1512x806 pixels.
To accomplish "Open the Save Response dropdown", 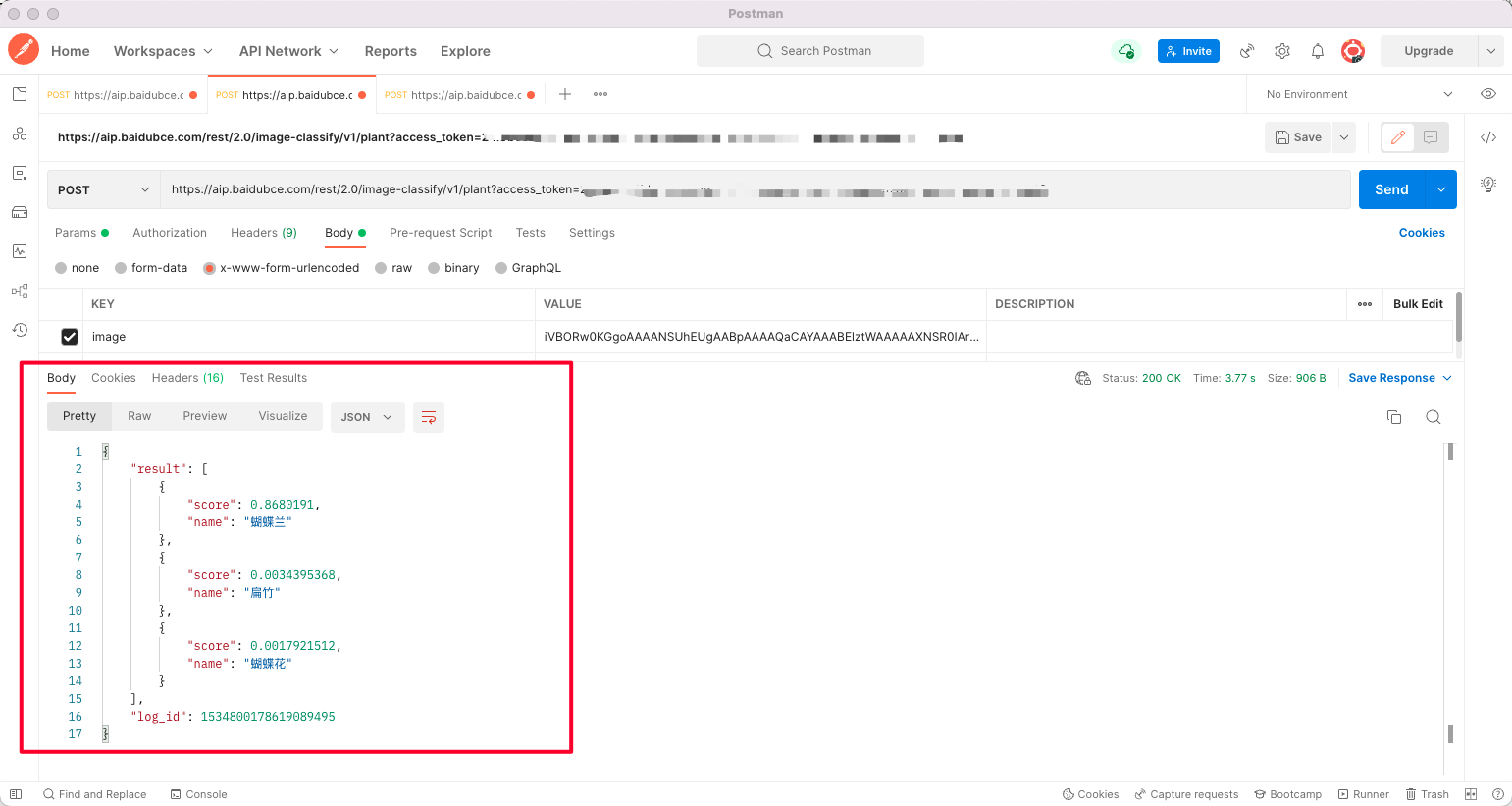I will [x=1400, y=378].
